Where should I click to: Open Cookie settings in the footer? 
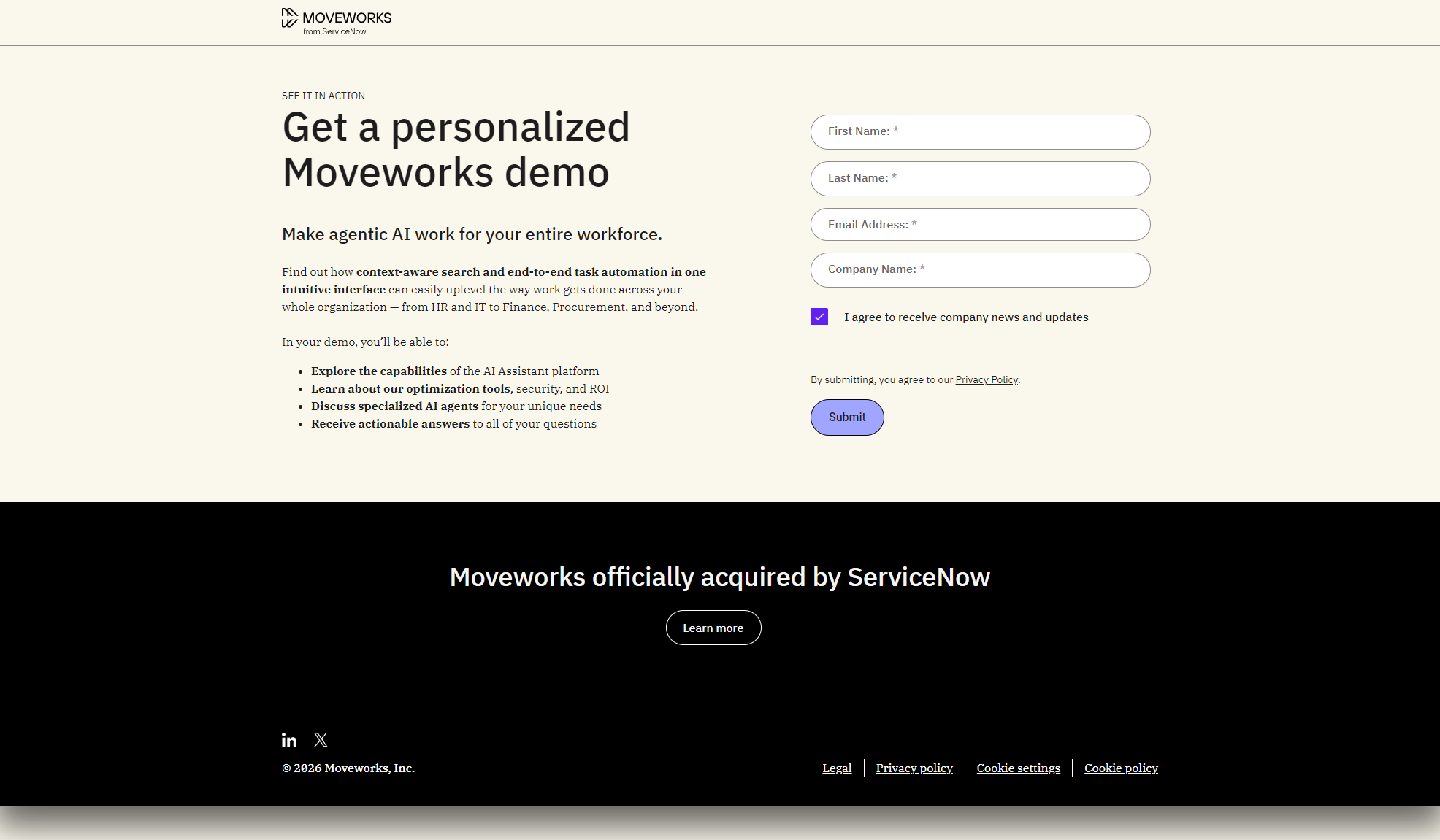click(1018, 768)
